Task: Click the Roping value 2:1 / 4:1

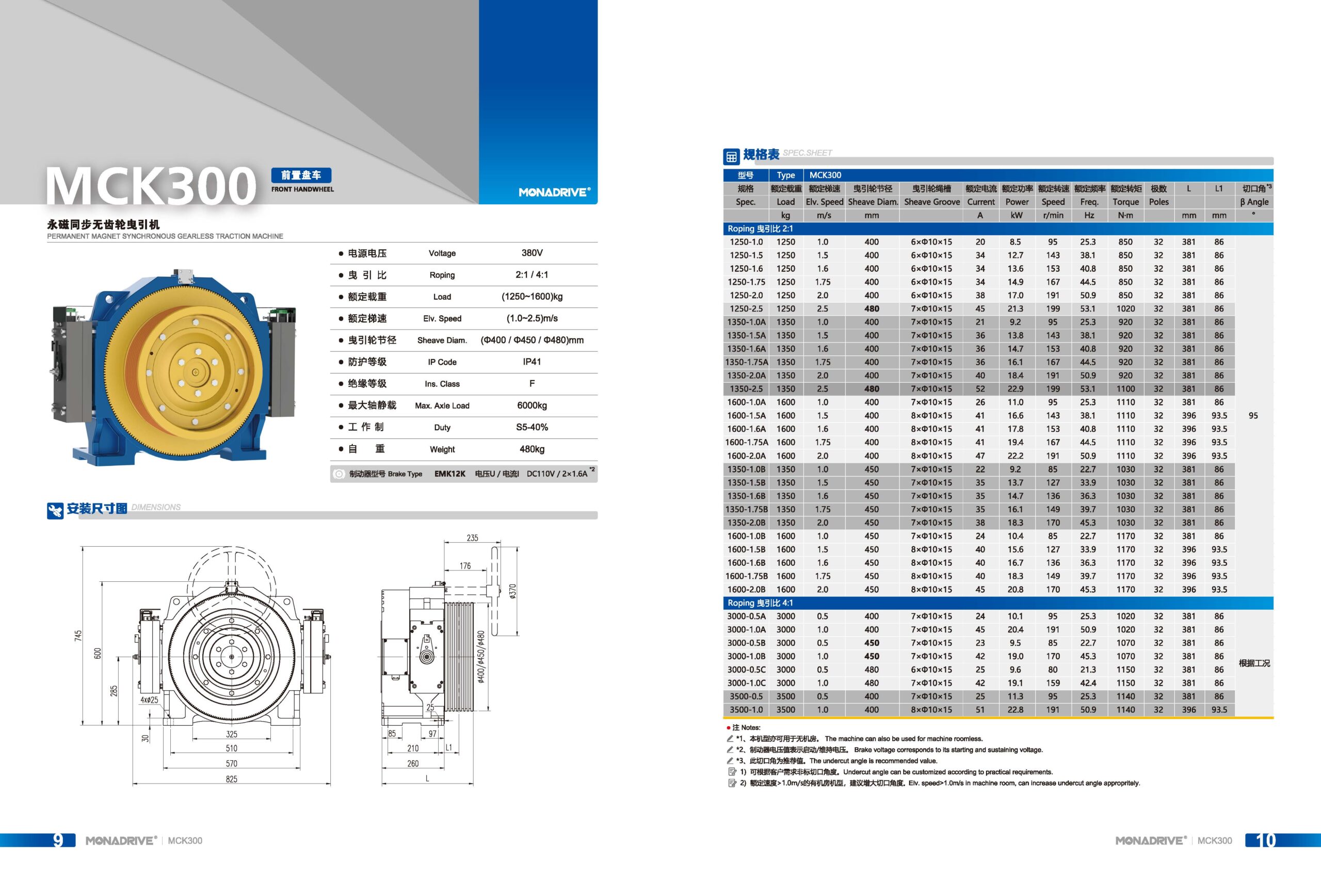Action: tap(532, 274)
